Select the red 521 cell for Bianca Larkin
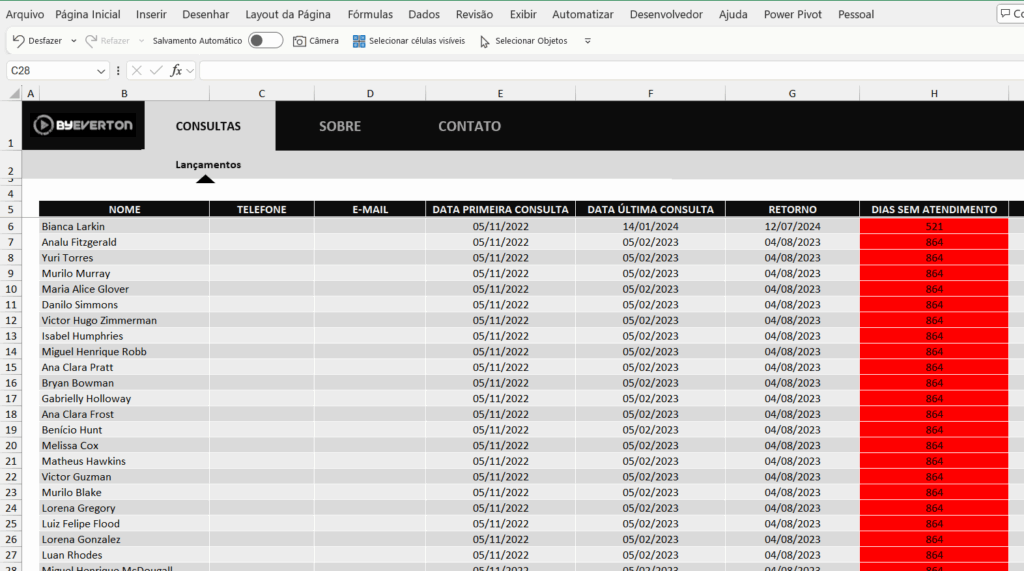Viewport: 1024px width, 571px height. coord(934,226)
